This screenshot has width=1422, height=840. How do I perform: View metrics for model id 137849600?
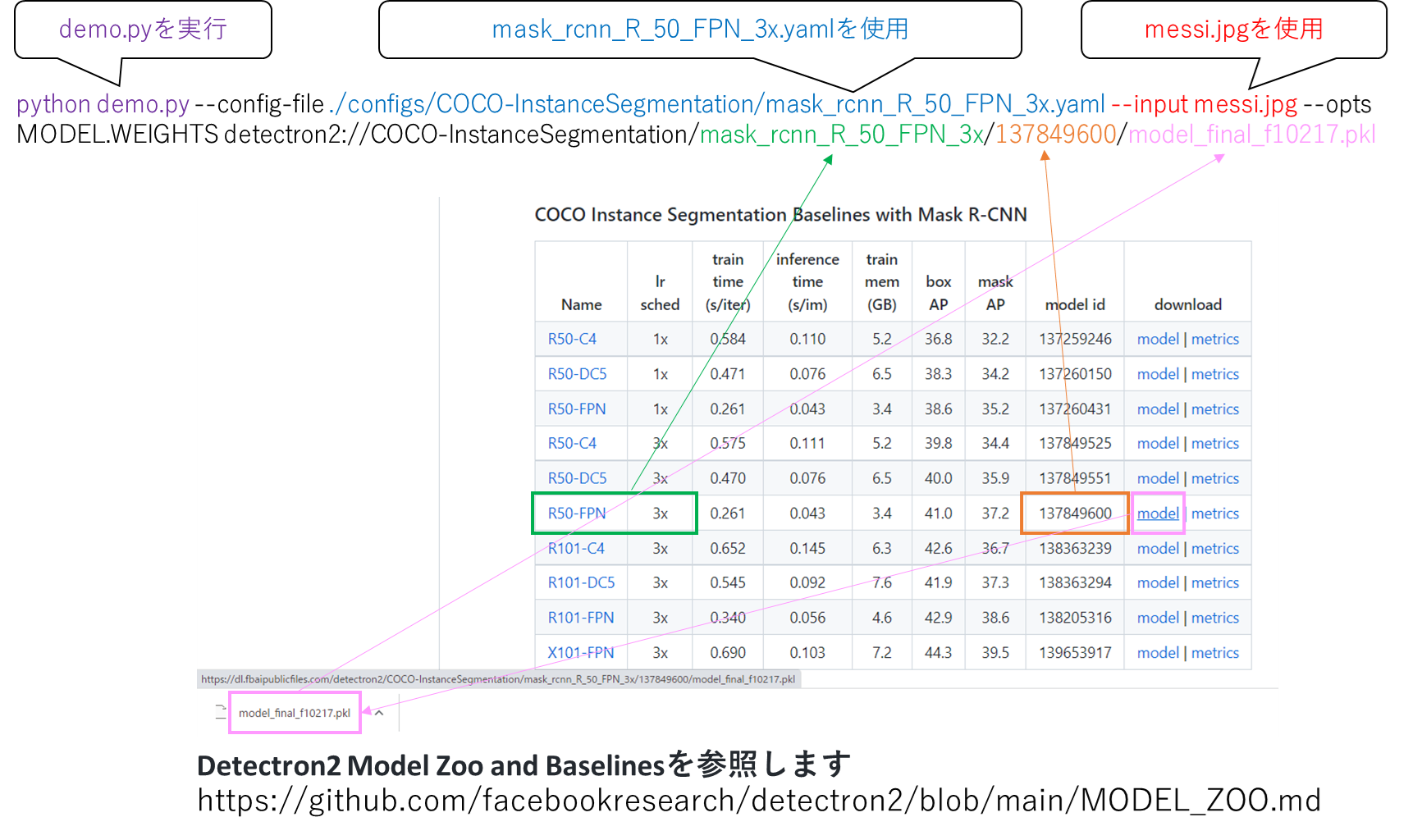[1214, 514]
